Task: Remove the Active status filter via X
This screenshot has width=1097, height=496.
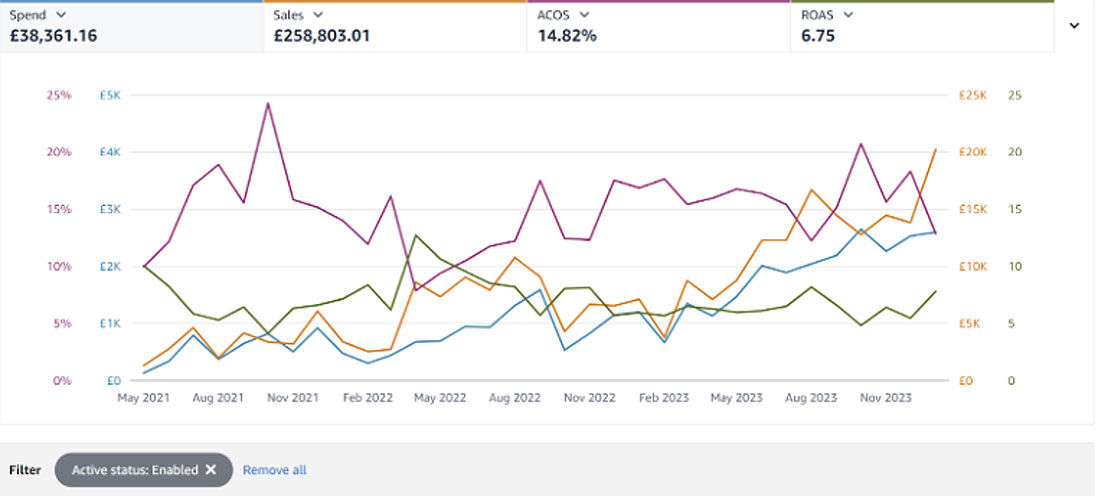Action: pos(211,469)
